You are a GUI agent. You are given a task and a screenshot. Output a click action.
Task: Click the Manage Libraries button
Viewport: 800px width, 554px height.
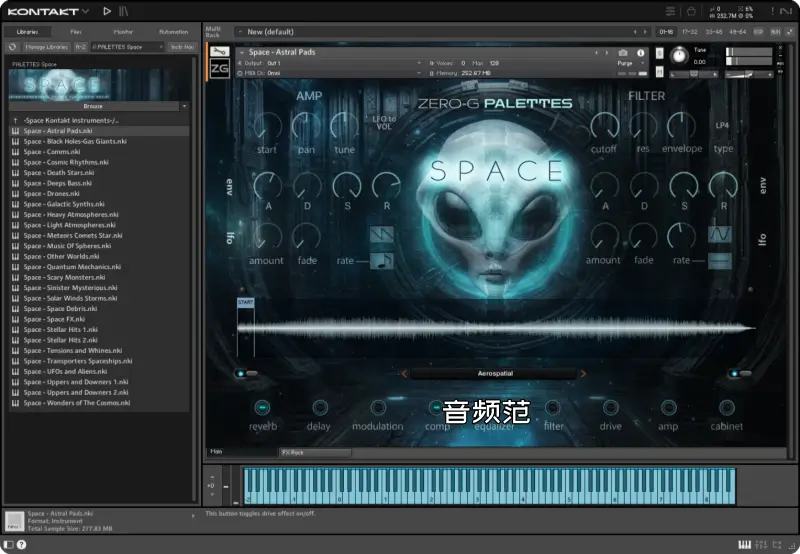[x=44, y=47]
